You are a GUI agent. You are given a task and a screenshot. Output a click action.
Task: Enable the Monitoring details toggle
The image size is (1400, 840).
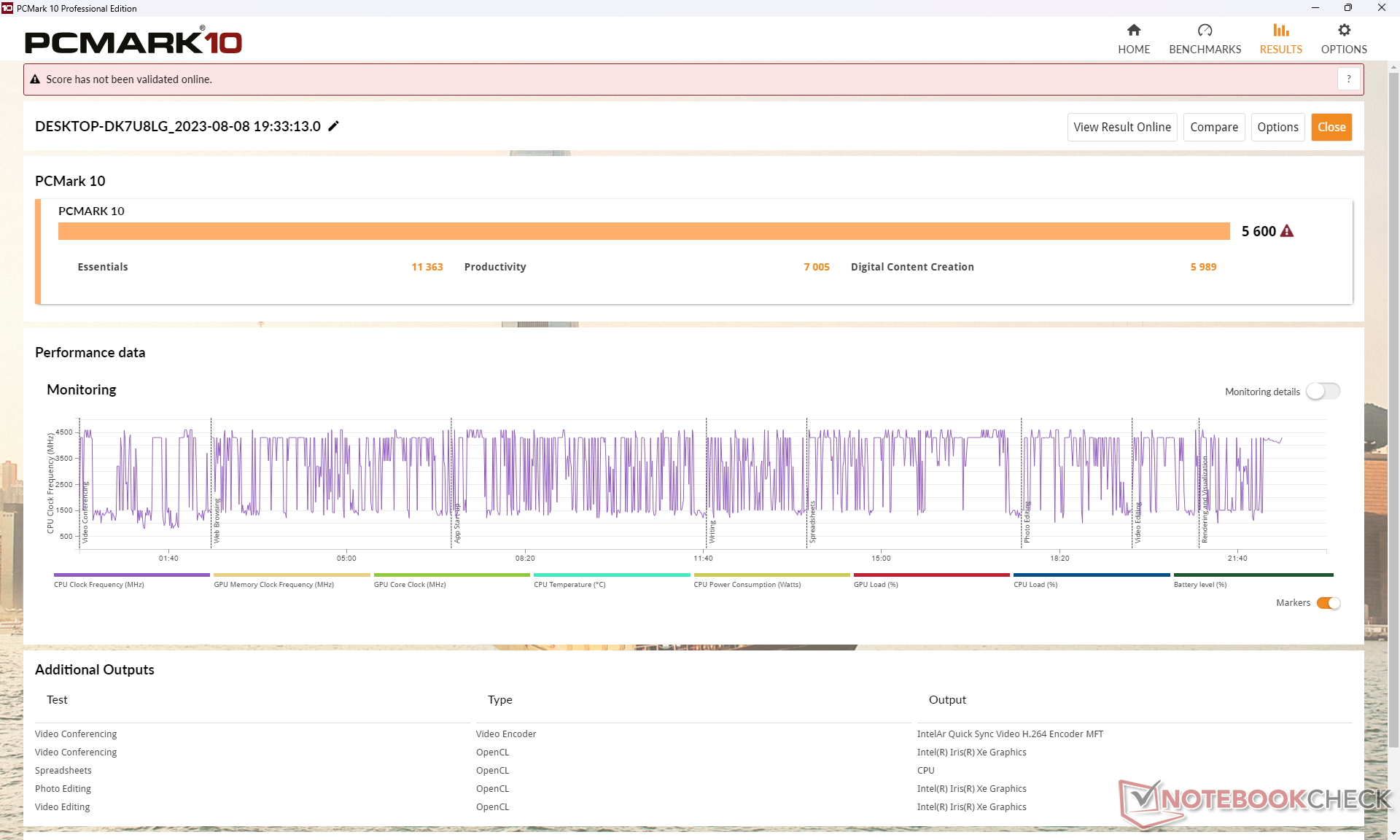pos(1323,392)
